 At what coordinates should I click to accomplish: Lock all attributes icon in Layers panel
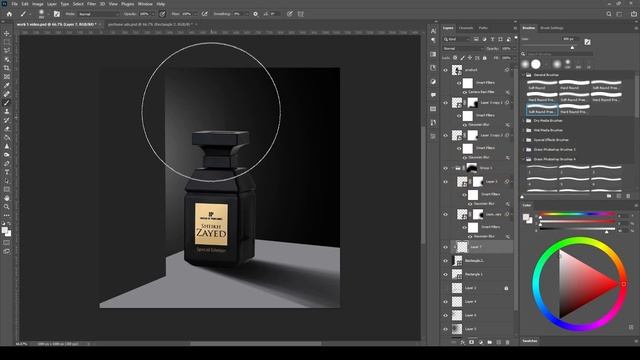tap(485, 58)
